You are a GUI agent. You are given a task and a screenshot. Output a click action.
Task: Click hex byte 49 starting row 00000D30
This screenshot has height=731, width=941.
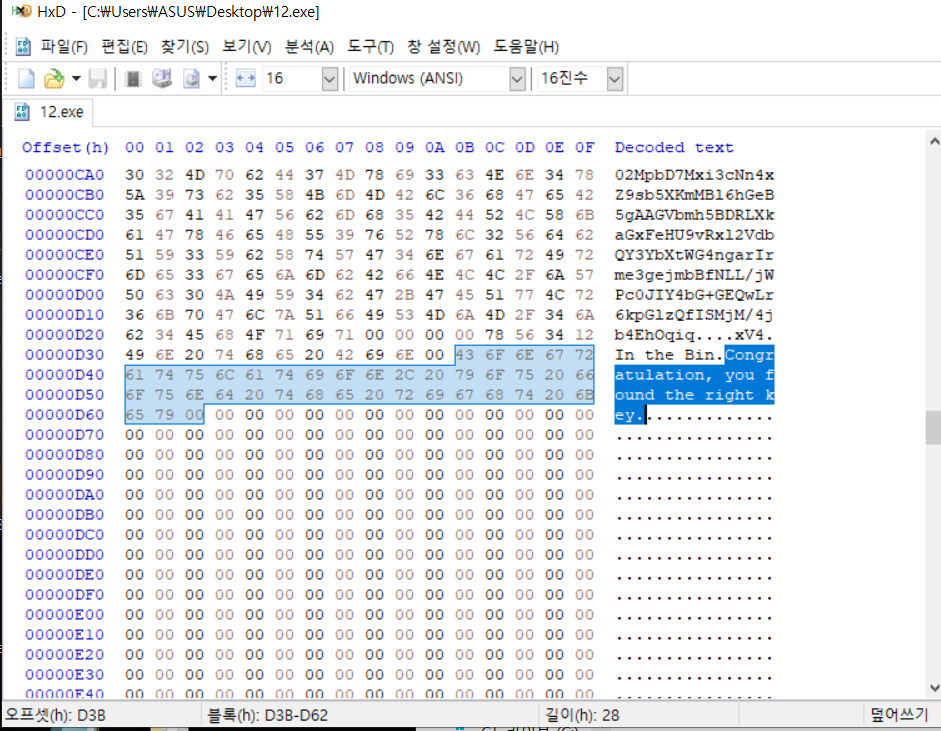point(134,355)
